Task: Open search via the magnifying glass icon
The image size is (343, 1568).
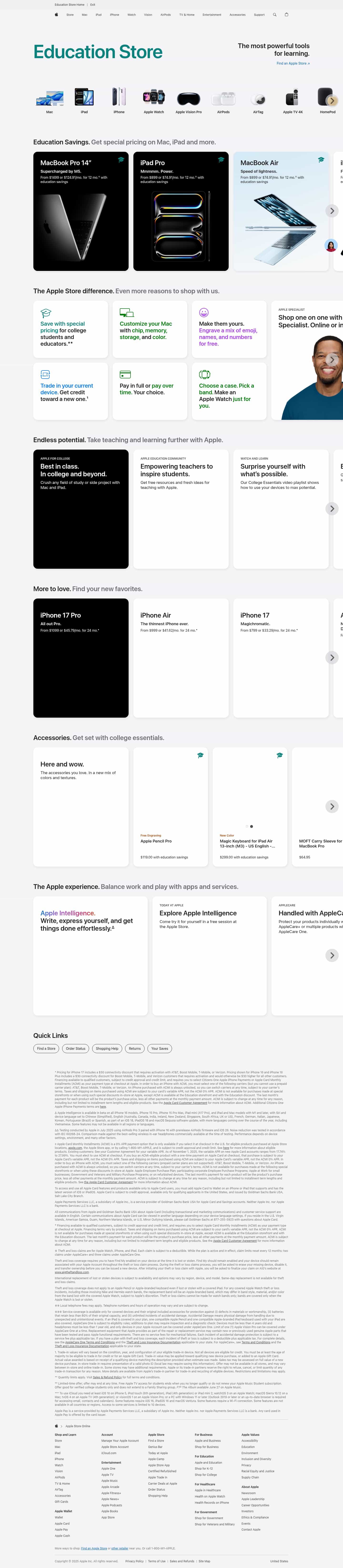Action: point(275,15)
